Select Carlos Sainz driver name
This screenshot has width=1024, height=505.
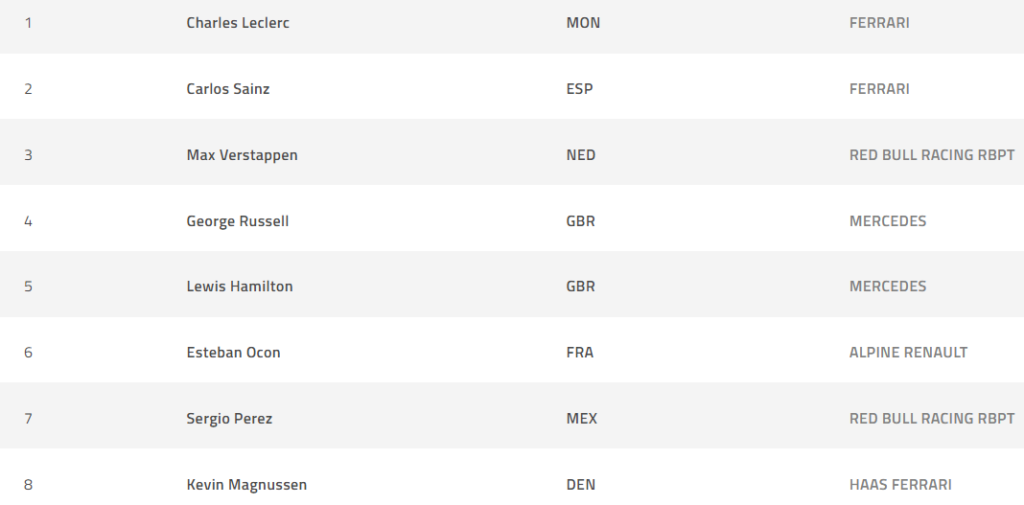[228, 89]
